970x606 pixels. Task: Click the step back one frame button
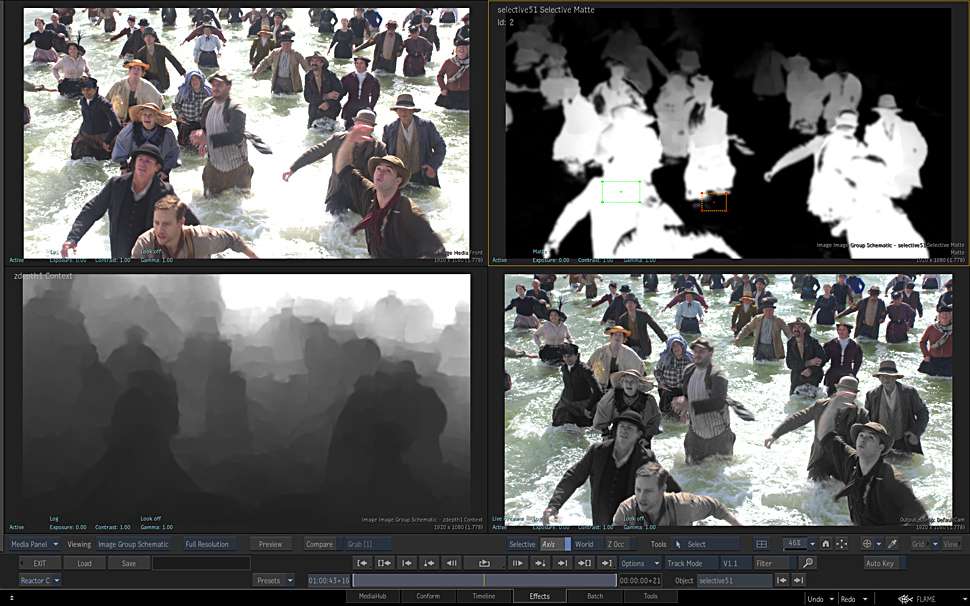pyautogui.click(x=451, y=563)
